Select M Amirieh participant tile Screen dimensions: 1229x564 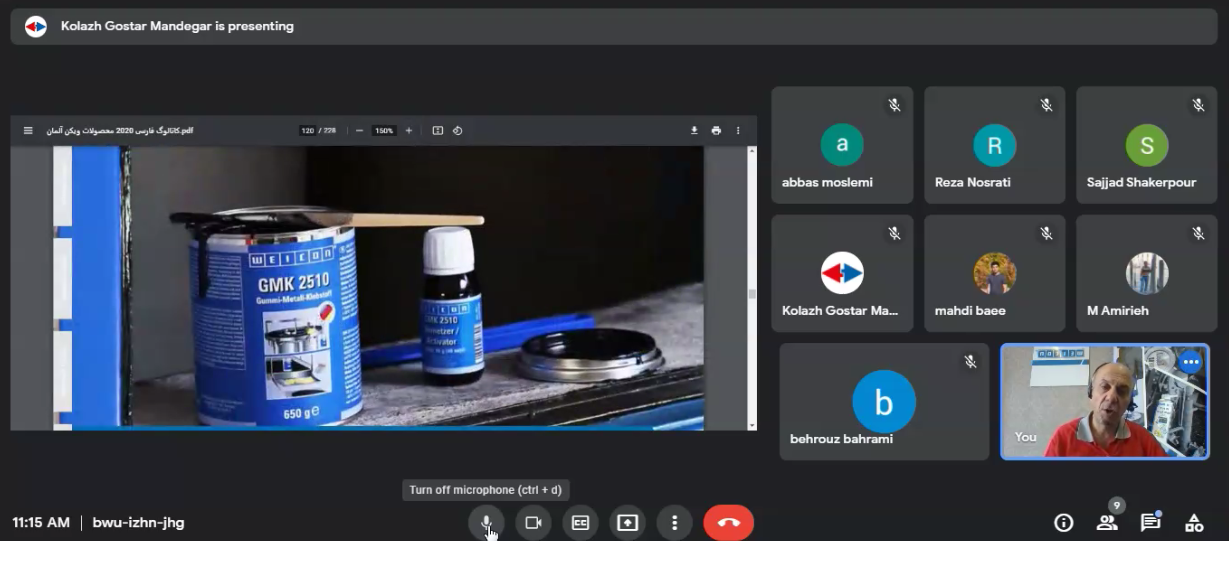[x=1147, y=273]
